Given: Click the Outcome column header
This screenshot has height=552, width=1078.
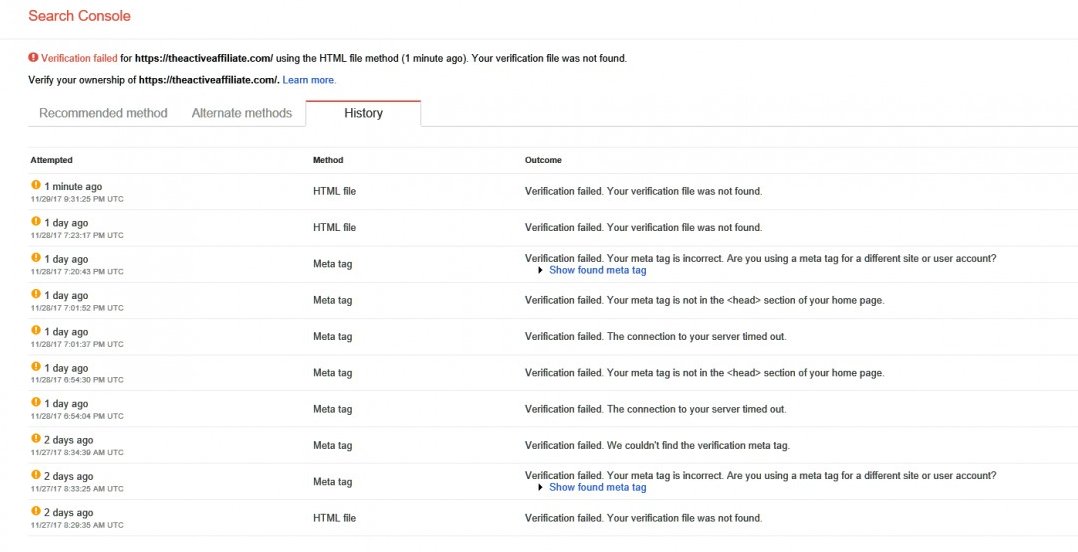Looking at the screenshot, I should (x=543, y=160).
